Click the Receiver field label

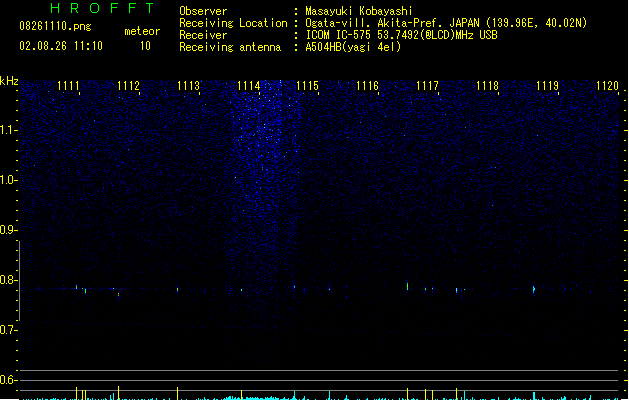pos(203,35)
